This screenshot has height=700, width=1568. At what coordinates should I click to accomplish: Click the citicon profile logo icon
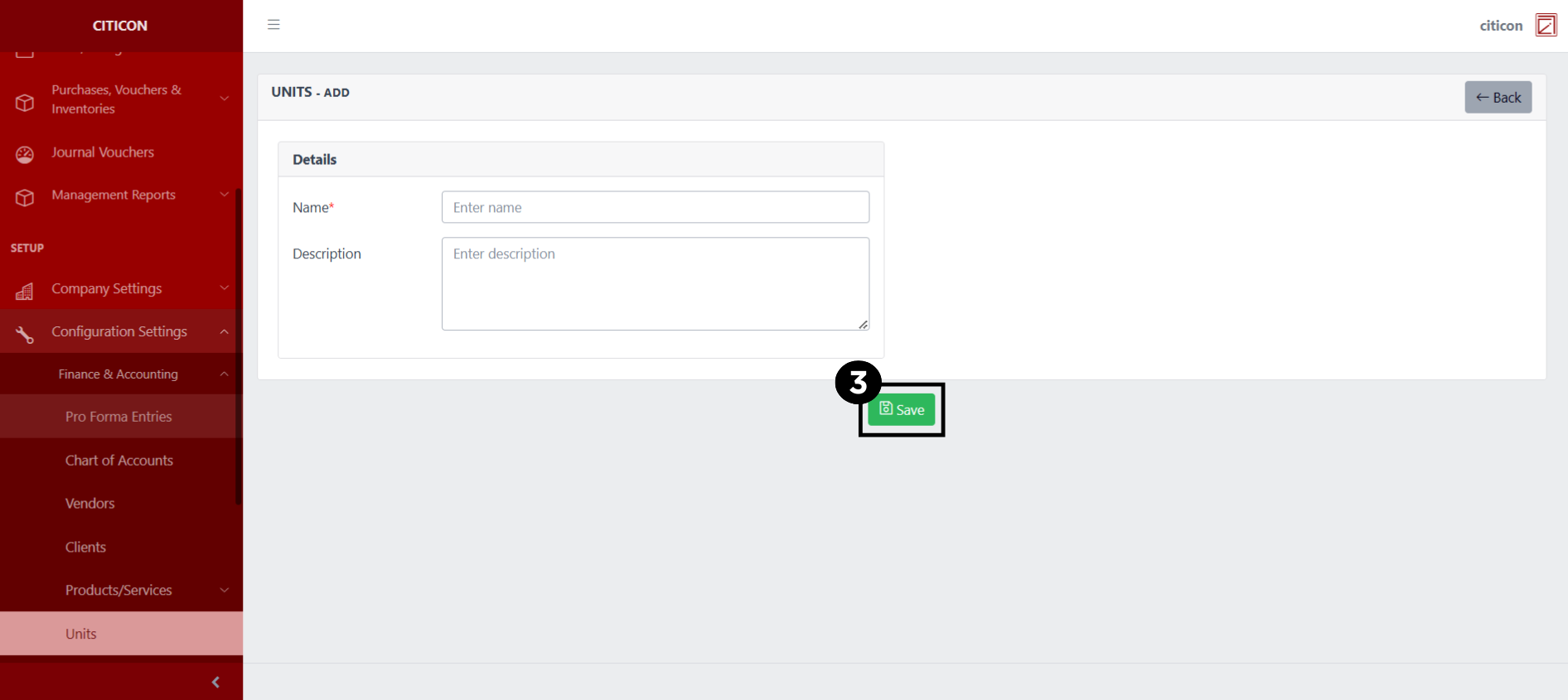[1546, 25]
